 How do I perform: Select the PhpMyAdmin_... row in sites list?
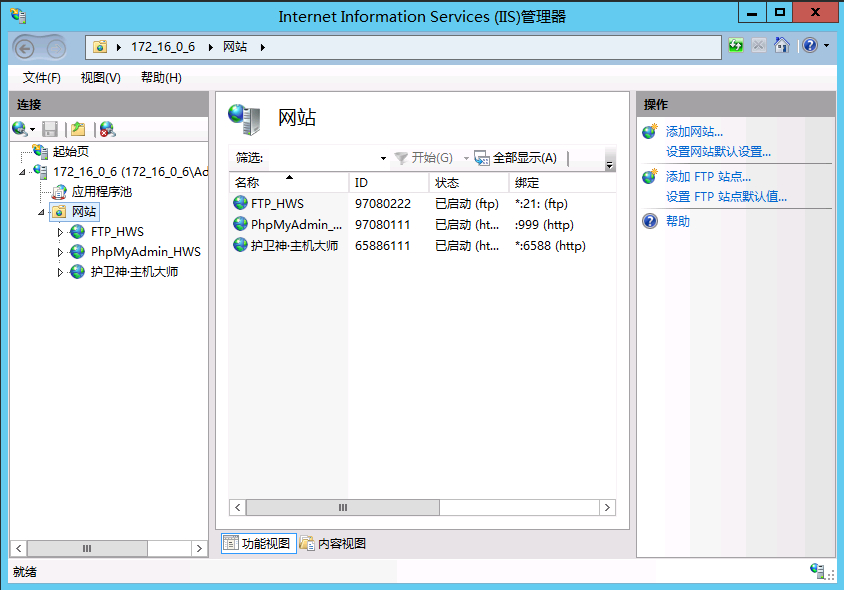pos(423,224)
